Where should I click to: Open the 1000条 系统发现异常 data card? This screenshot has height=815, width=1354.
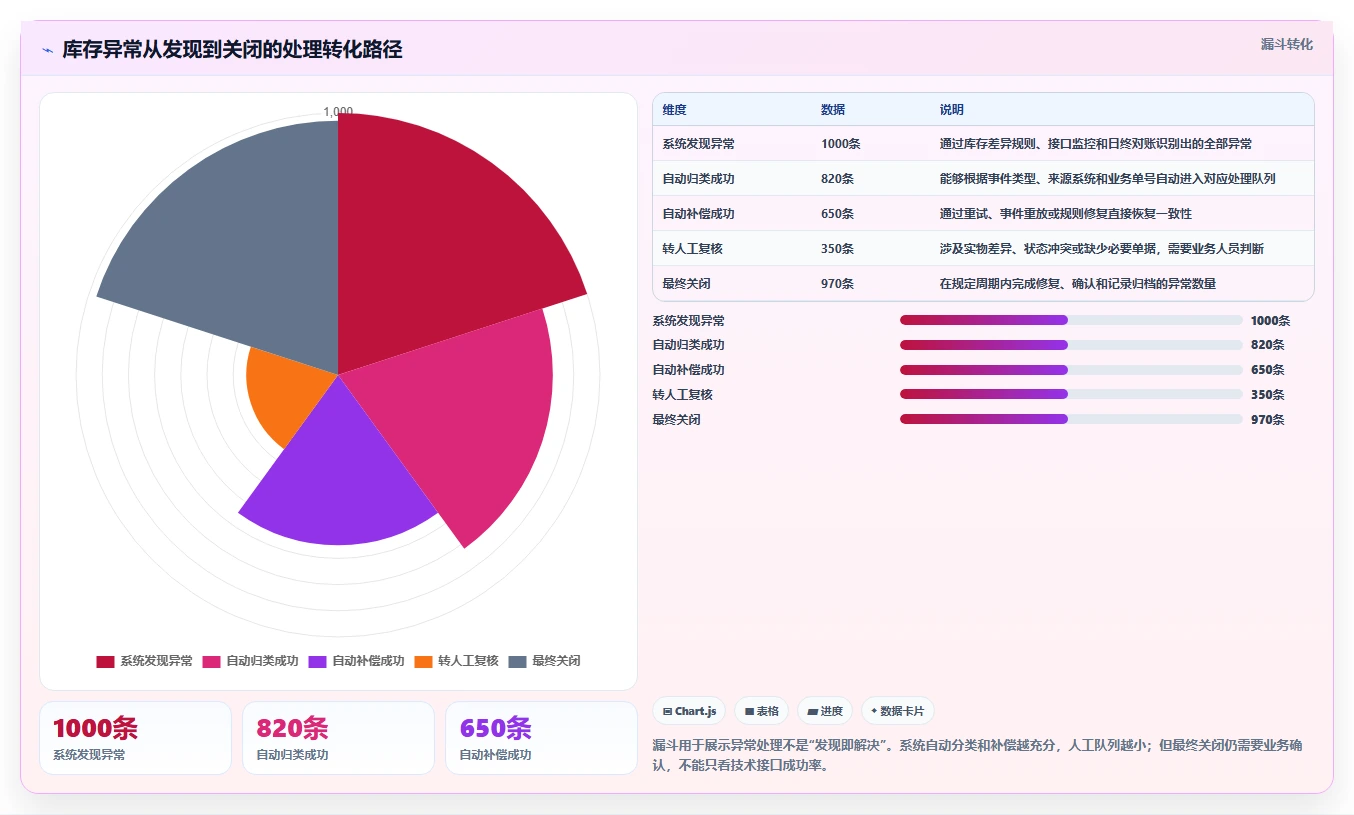click(x=135, y=738)
